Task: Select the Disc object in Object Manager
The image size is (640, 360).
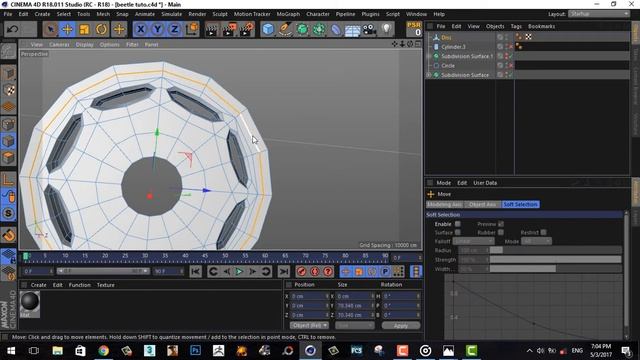Action: [x=446, y=37]
